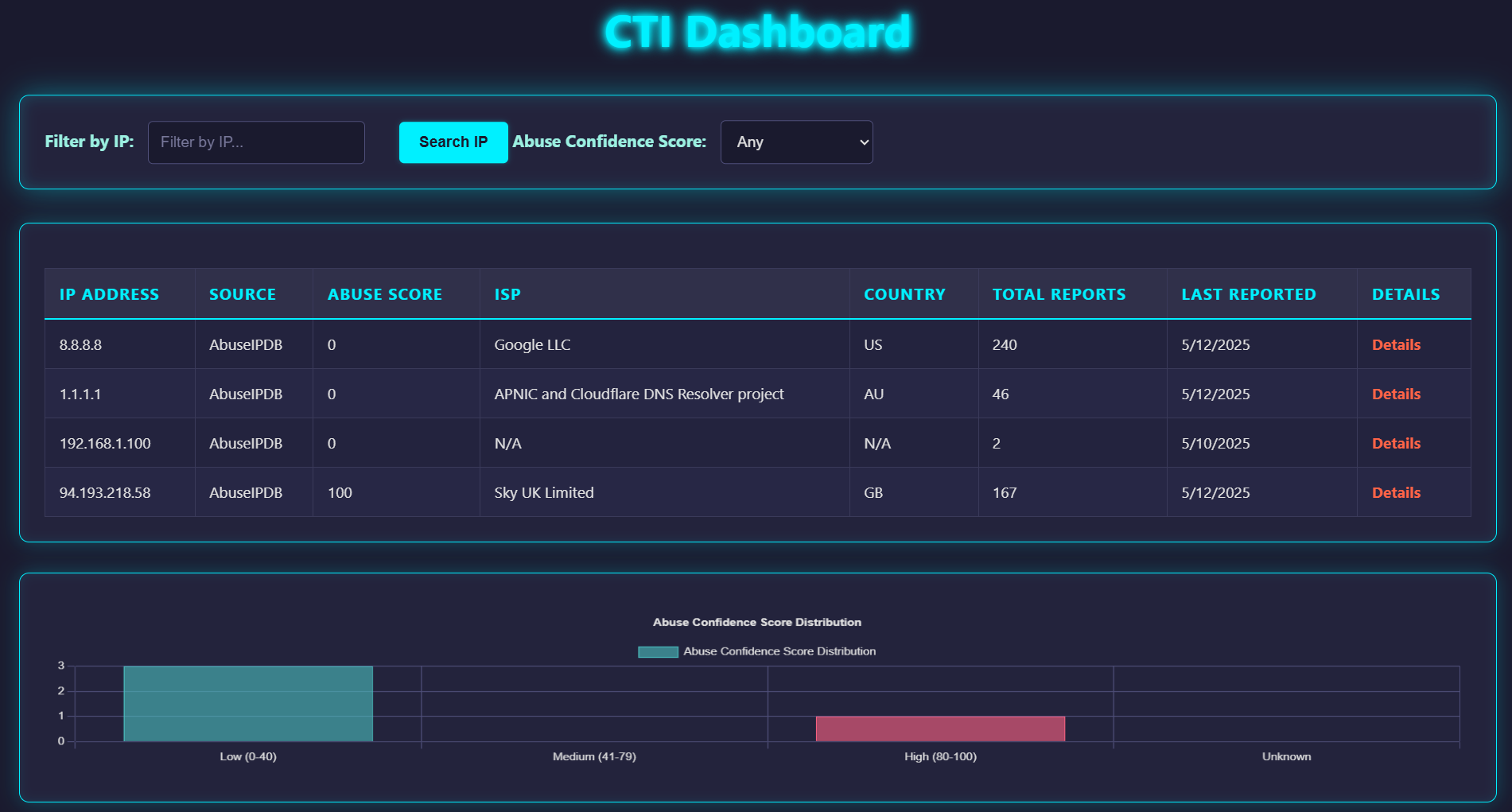Viewport: 1512px width, 812px height.
Task: Click the AbuseIPDB source for 8.8.8.8
Action: (246, 344)
